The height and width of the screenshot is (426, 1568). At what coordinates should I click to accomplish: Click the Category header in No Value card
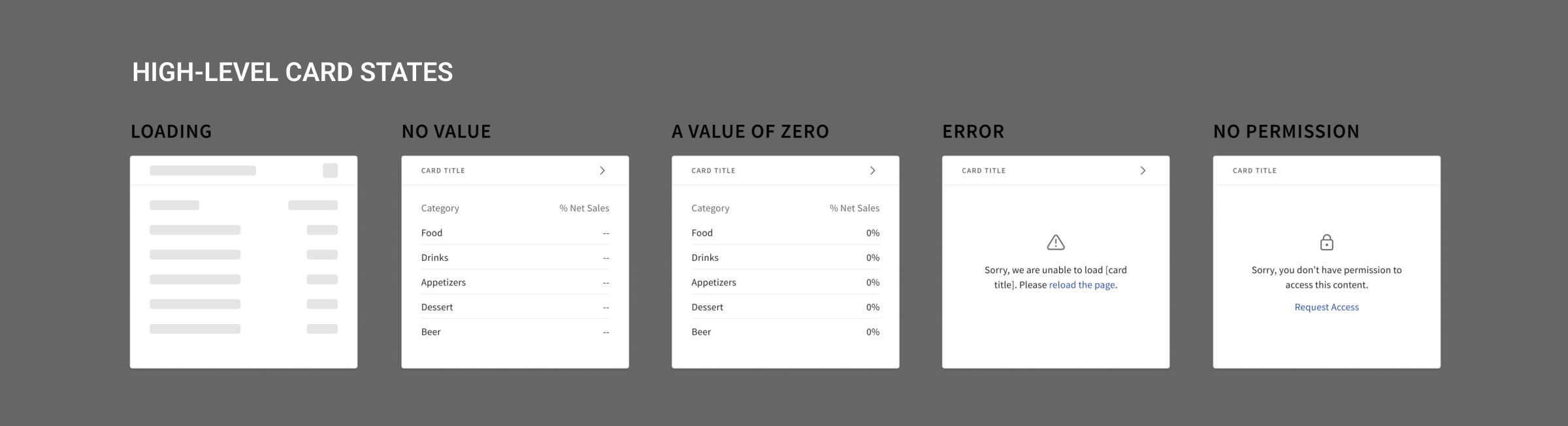pos(440,208)
